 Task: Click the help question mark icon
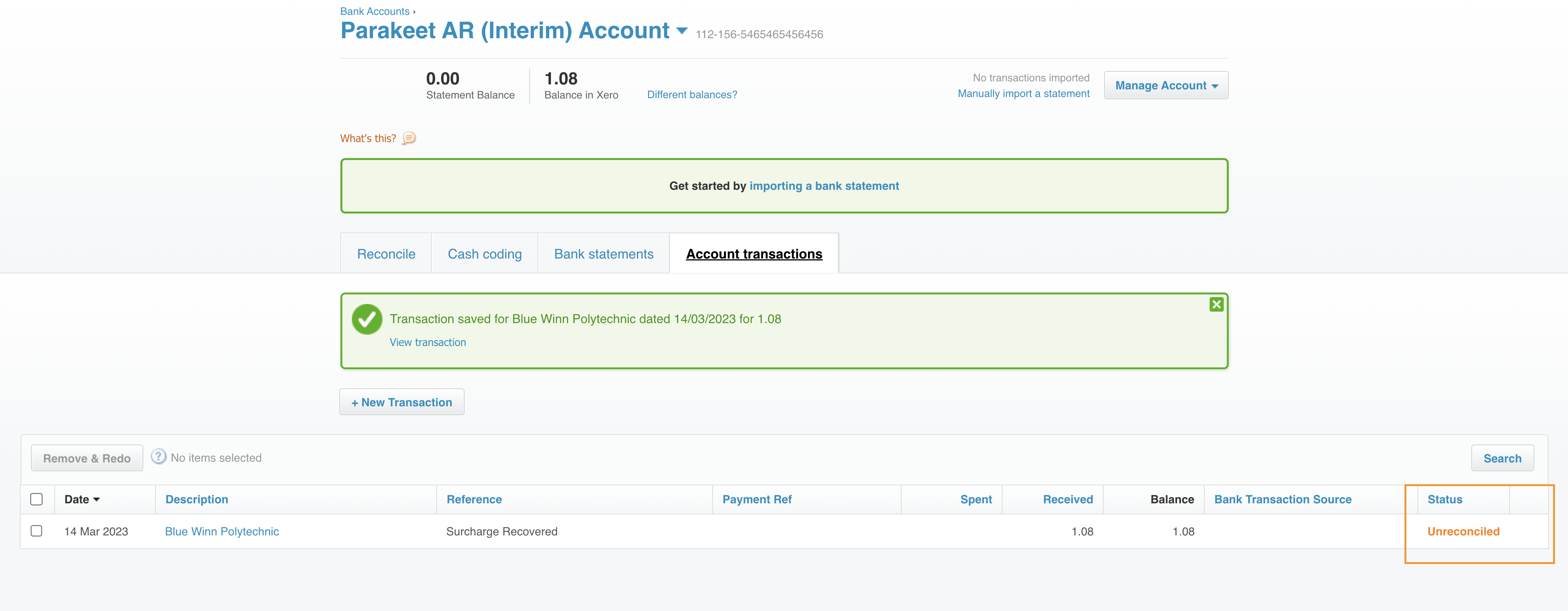(158, 457)
